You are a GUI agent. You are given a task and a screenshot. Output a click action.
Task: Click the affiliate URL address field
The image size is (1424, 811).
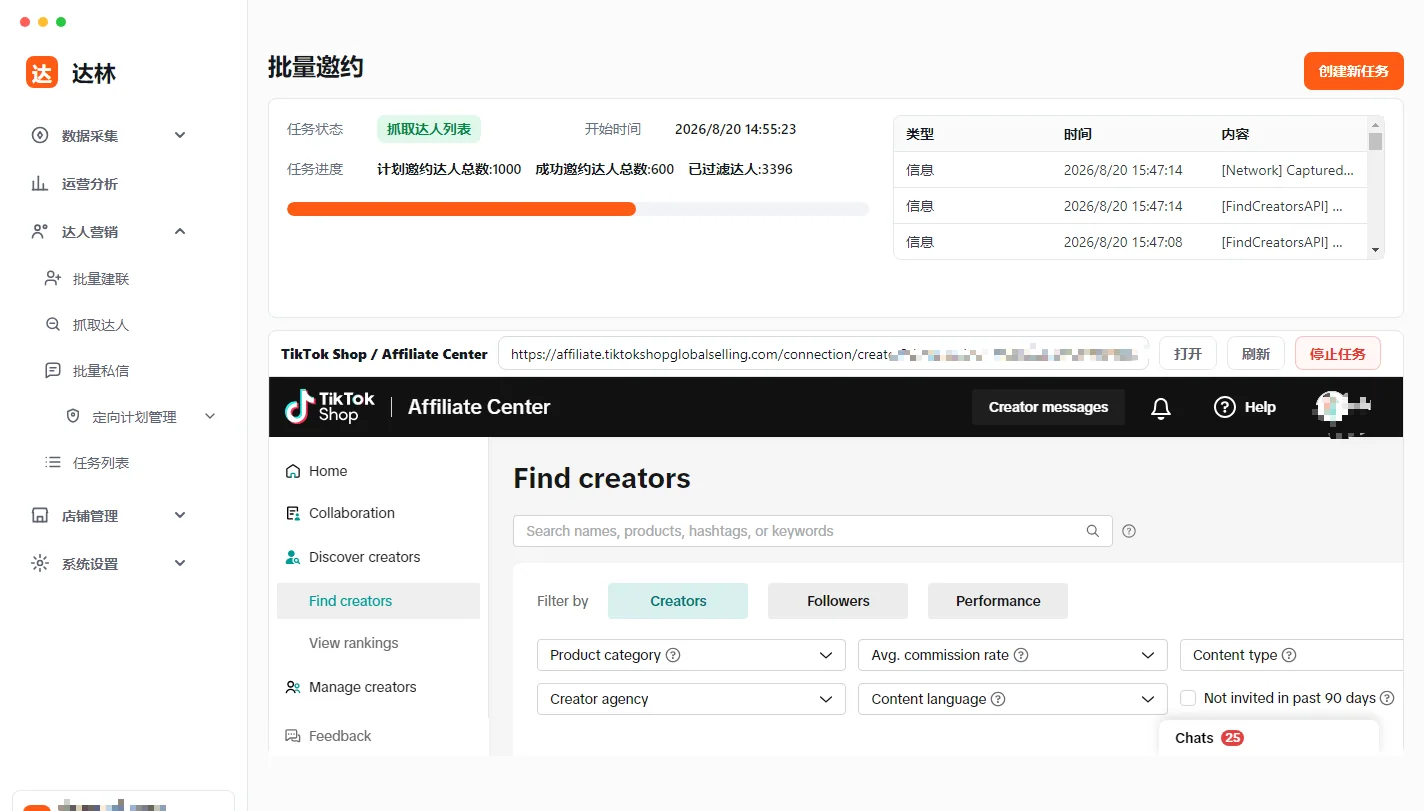point(824,354)
